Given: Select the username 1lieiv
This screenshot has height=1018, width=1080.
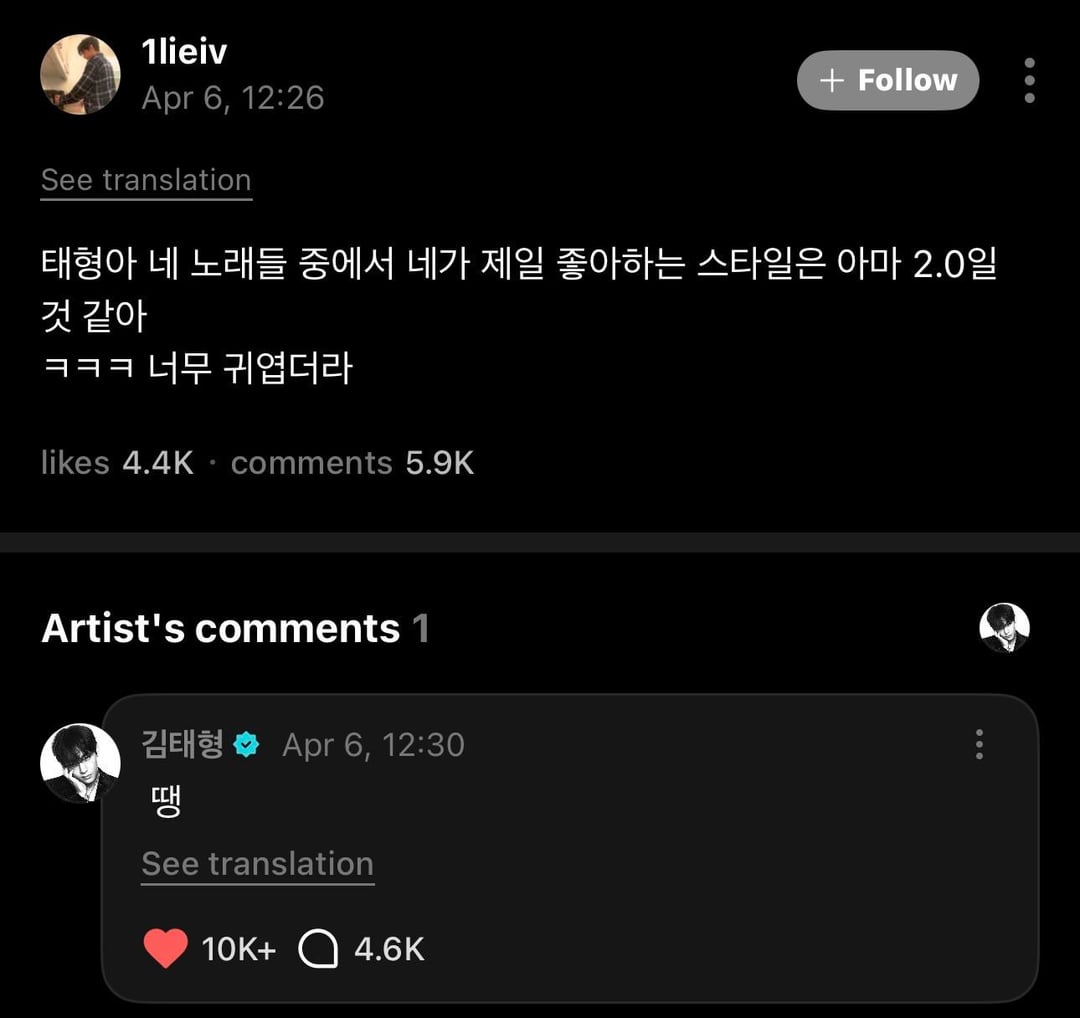Looking at the screenshot, I should [184, 54].
